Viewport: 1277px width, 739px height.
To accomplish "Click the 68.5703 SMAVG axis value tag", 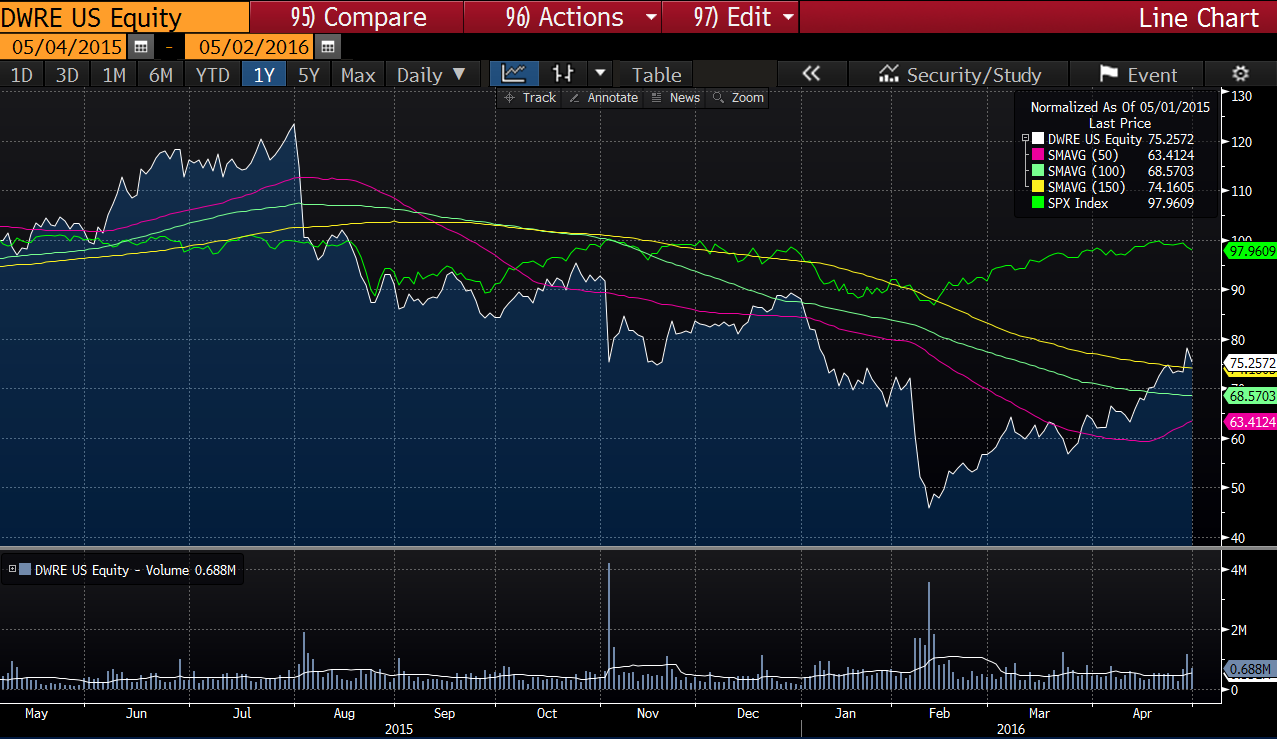I will pyautogui.click(x=1250, y=396).
